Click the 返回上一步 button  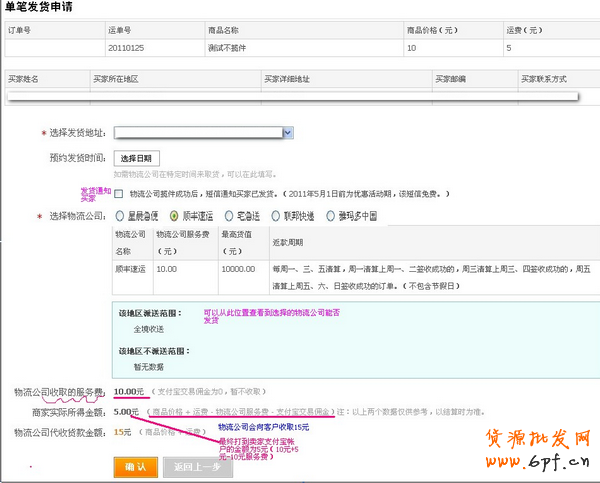pos(198,467)
